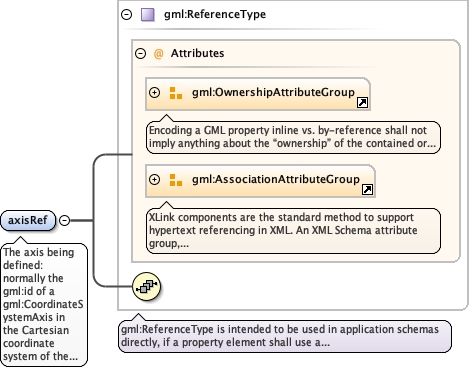Select the gml:ReferenceType label

coord(215,14)
